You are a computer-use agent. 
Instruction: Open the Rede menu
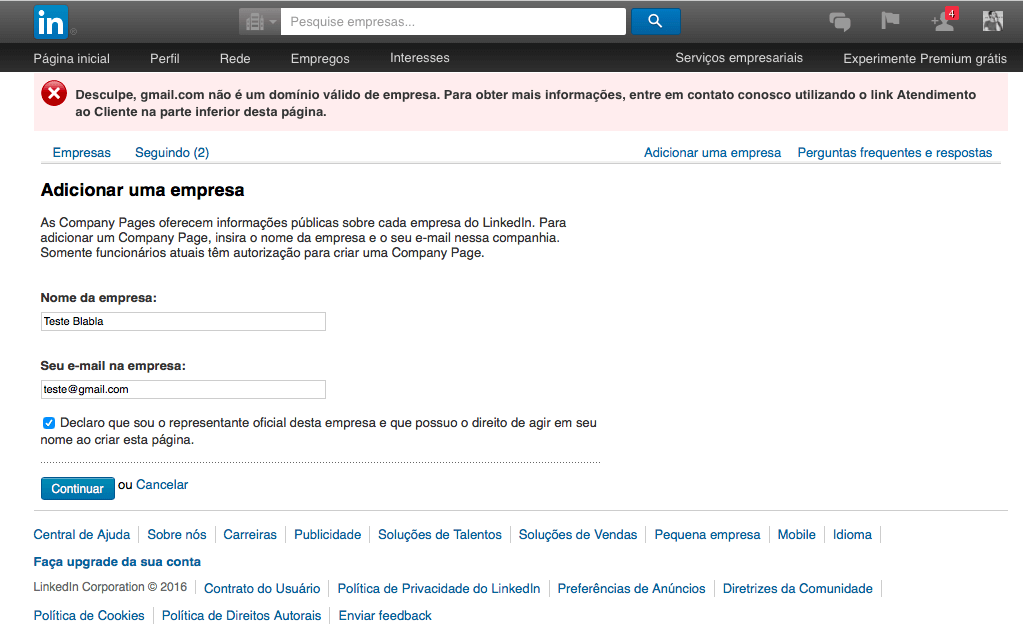(x=235, y=59)
